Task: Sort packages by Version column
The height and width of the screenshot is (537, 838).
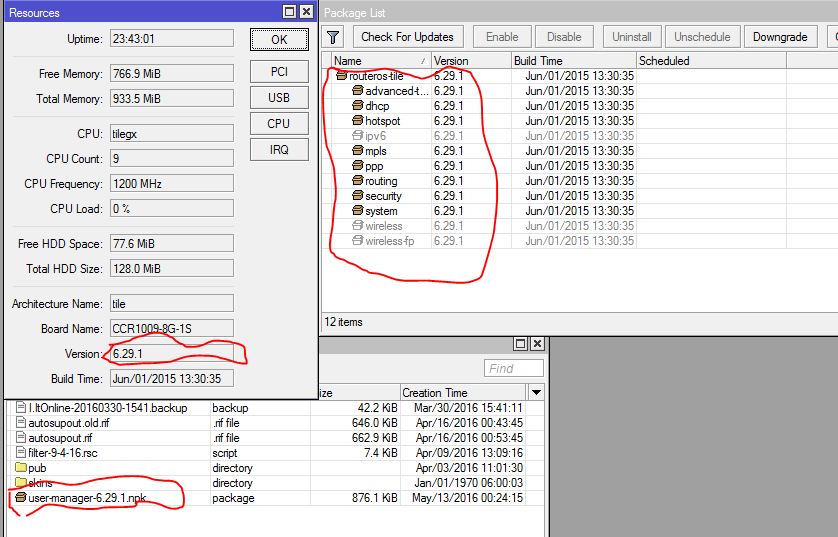Action: (x=471, y=61)
